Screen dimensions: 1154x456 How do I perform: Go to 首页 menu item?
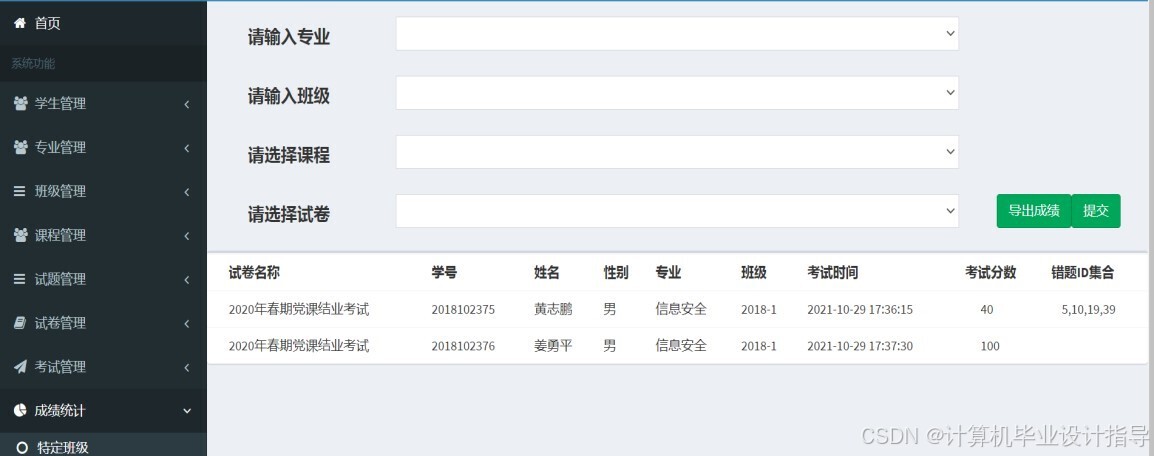tap(103, 23)
